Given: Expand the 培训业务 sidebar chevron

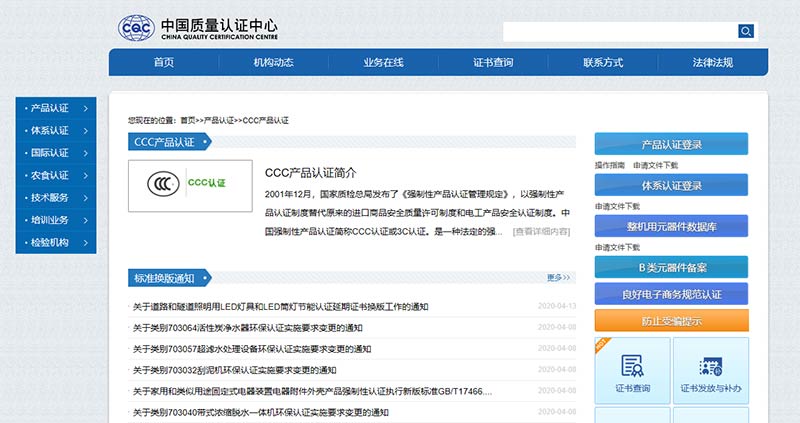Looking at the screenshot, I should click(x=86, y=220).
